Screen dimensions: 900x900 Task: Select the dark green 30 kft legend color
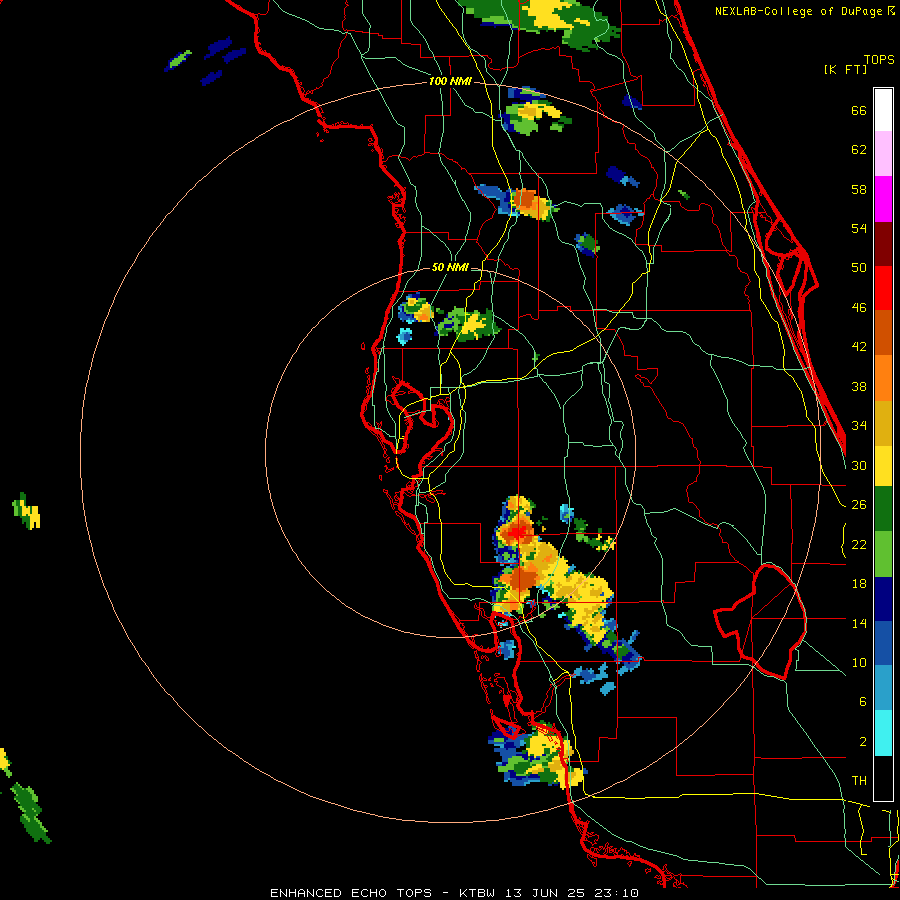883,509
